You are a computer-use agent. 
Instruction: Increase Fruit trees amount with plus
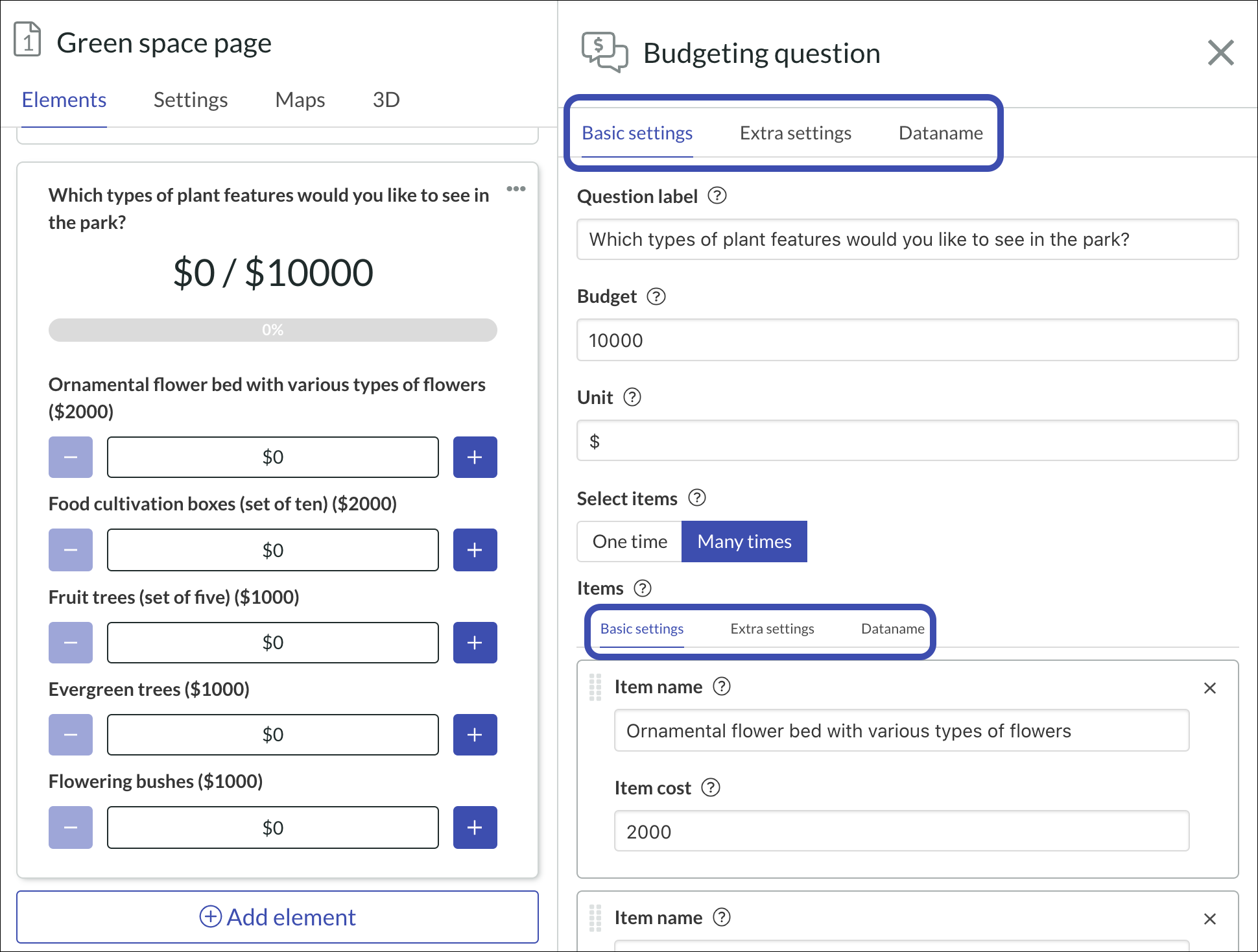pyautogui.click(x=475, y=643)
